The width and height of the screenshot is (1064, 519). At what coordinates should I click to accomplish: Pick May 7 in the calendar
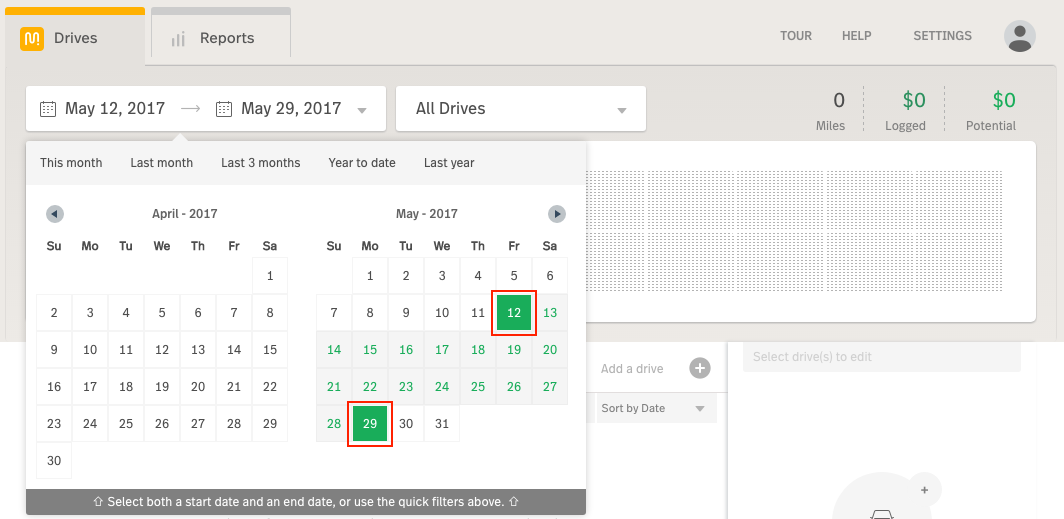(x=334, y=313)
